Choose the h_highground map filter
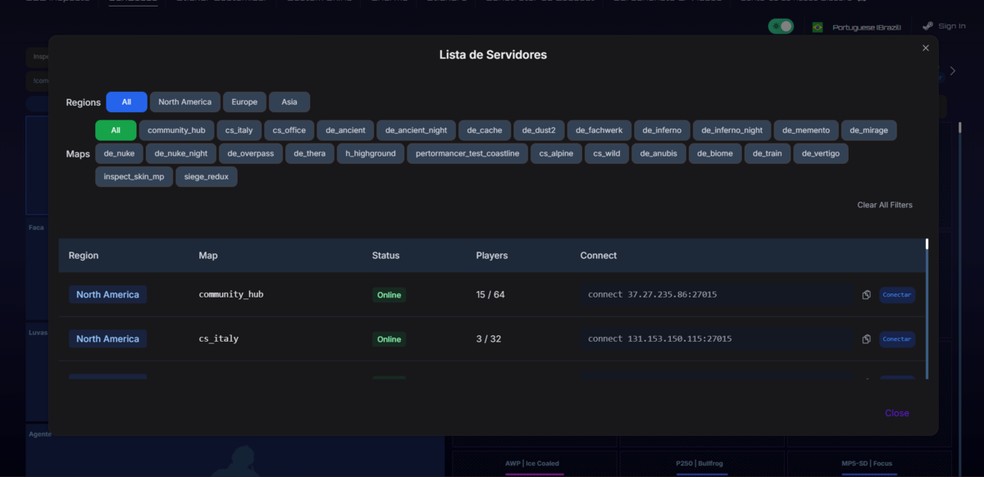The image size is (984, 477). coord(370,153)
